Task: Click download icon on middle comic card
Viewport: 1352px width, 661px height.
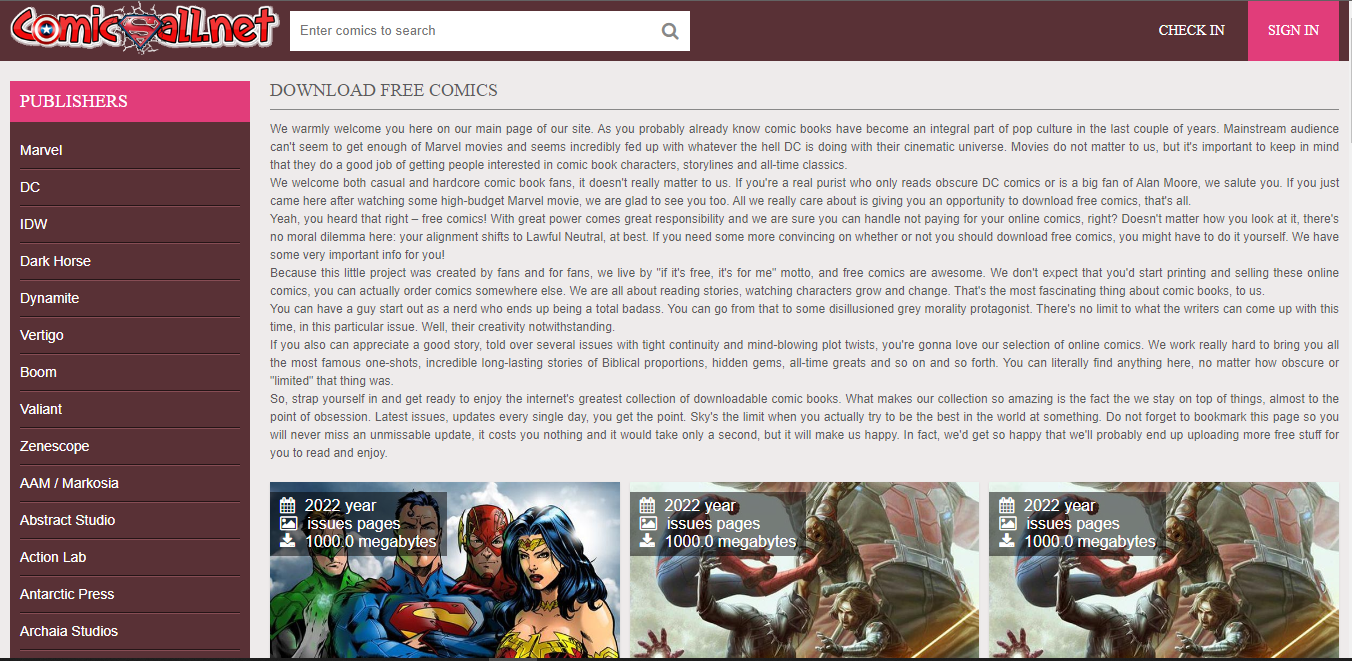Action: (648, 541)
